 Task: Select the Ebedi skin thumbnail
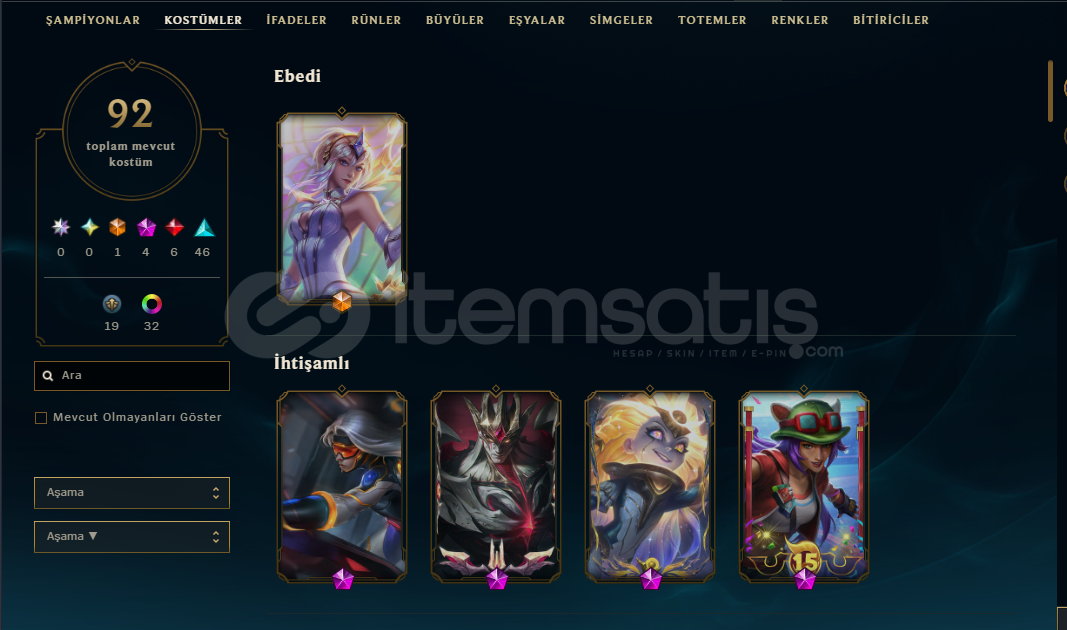pyautogui.click(x=342, y=208)
